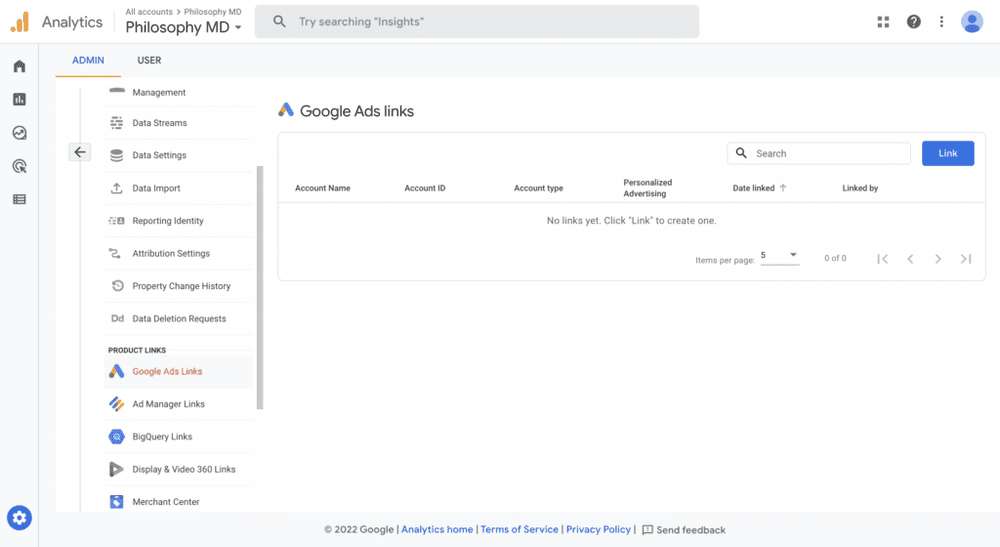Click the Property Change History clock icon
The width and height of the screenshot is (1000, 547).
(x=117, y=286)
